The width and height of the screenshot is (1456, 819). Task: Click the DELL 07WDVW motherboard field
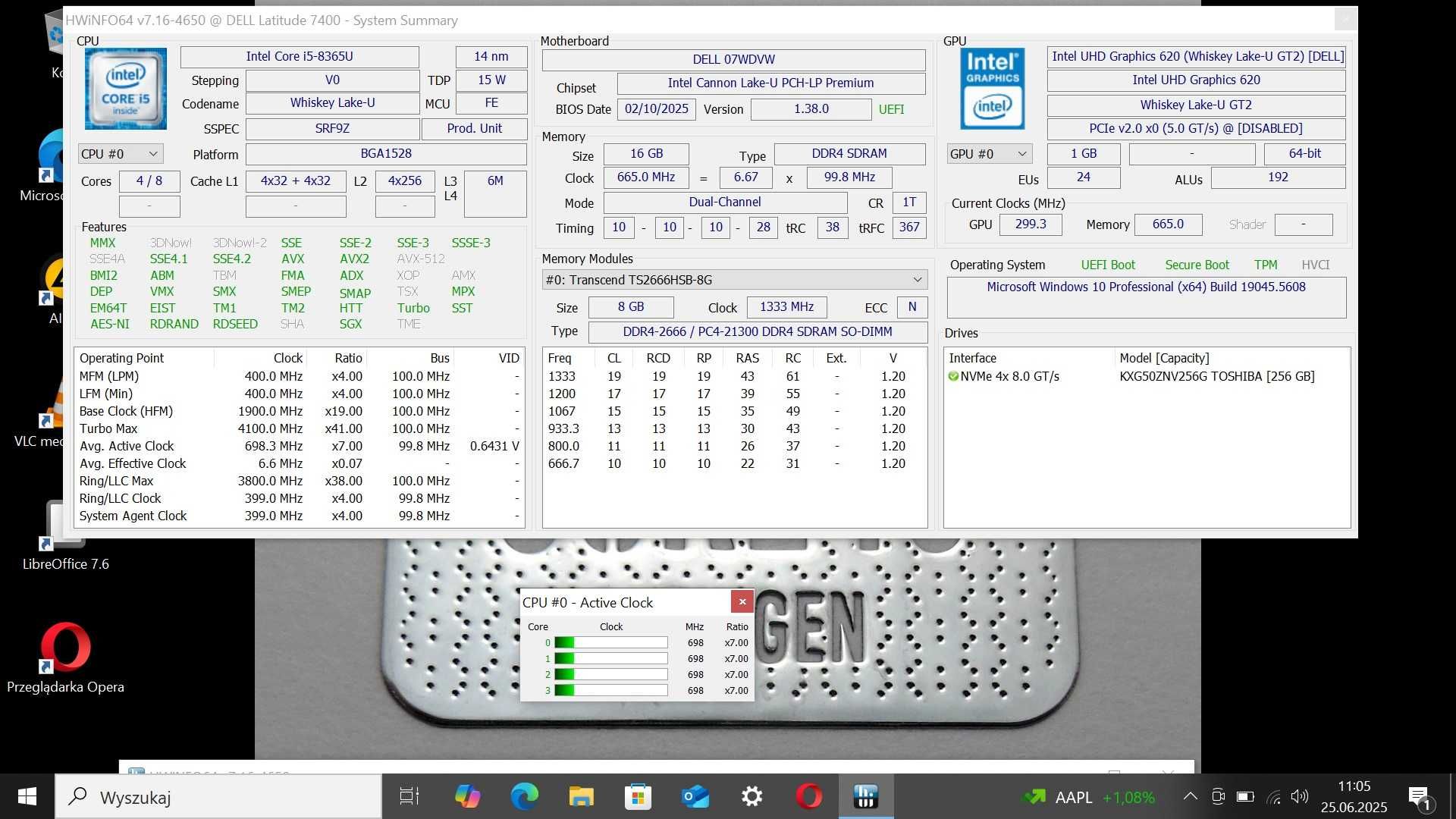click(733, 60)
